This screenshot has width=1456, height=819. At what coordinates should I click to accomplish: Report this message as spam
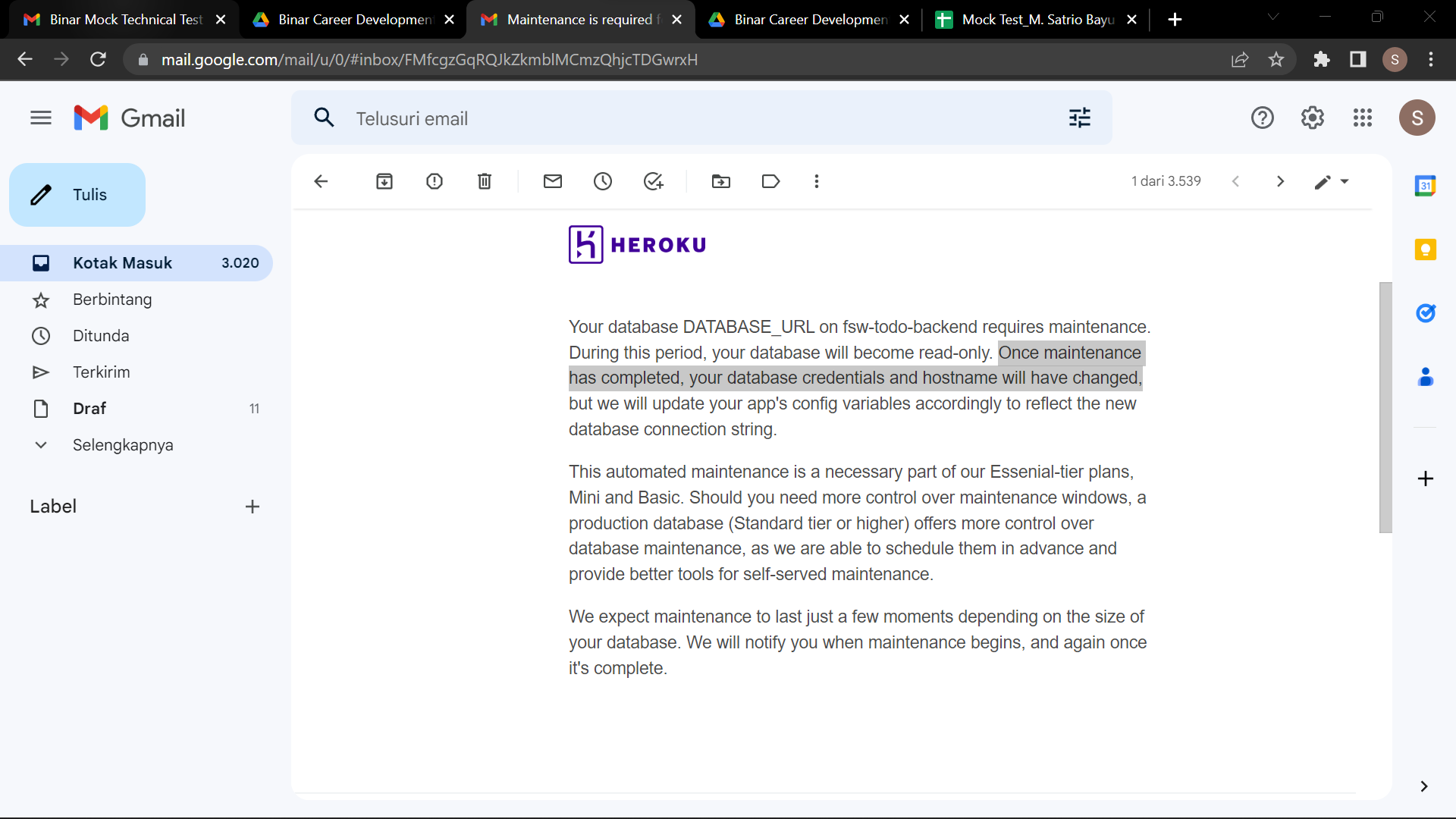(435, 181)
